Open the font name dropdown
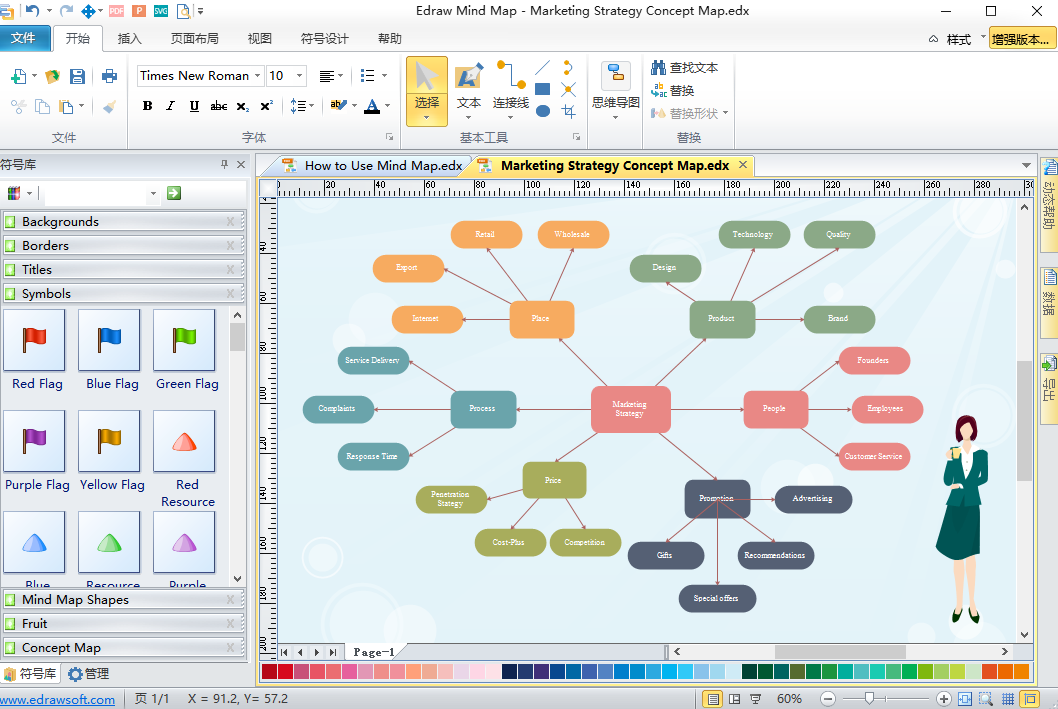Image resolution: width=1058 pixels, height=709 pixels. (258, 76)
